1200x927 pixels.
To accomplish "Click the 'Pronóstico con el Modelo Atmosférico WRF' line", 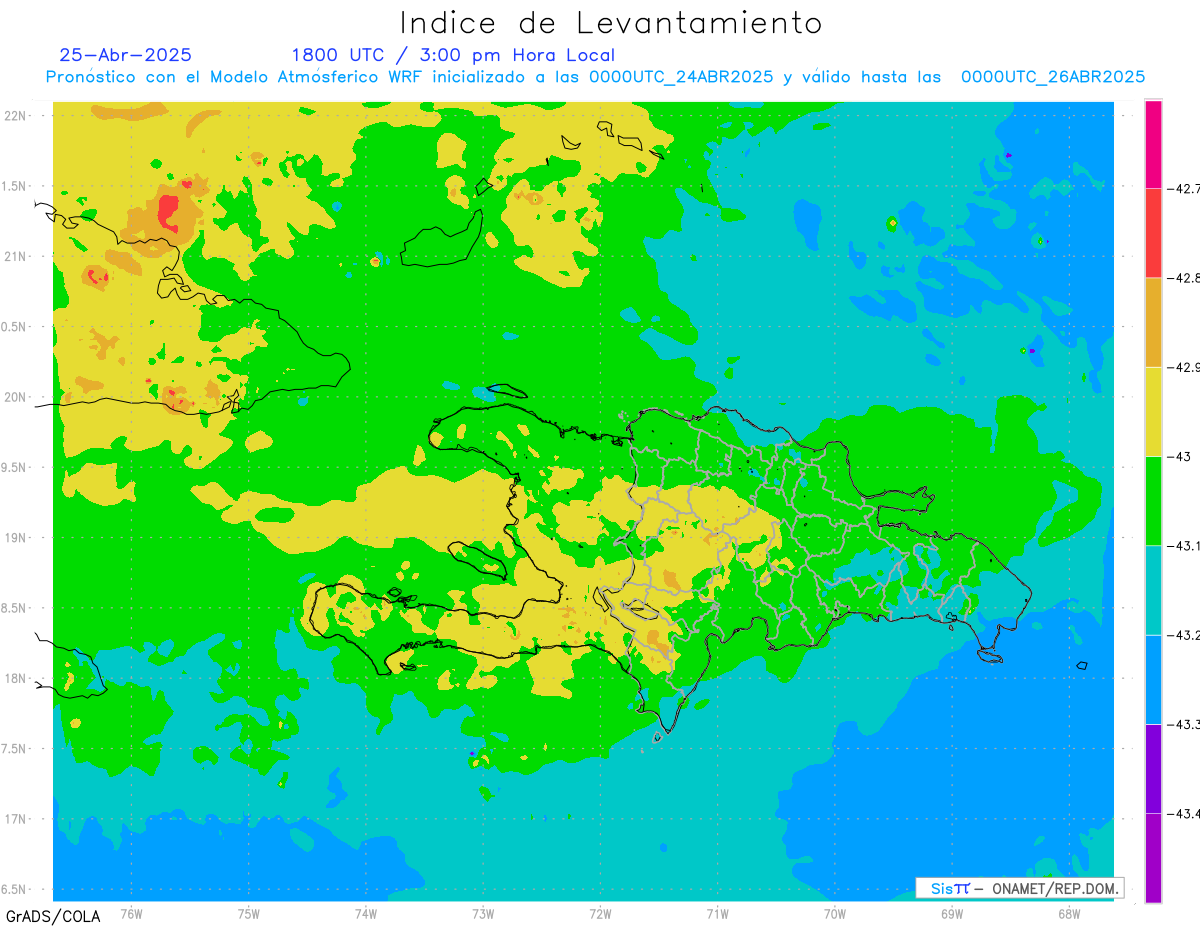I will click(x=596, y=77).
